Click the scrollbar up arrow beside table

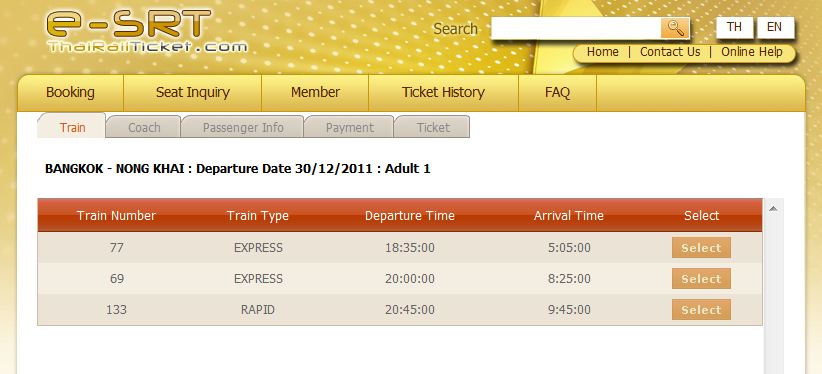pyautogui.click(x=773, y=209)
